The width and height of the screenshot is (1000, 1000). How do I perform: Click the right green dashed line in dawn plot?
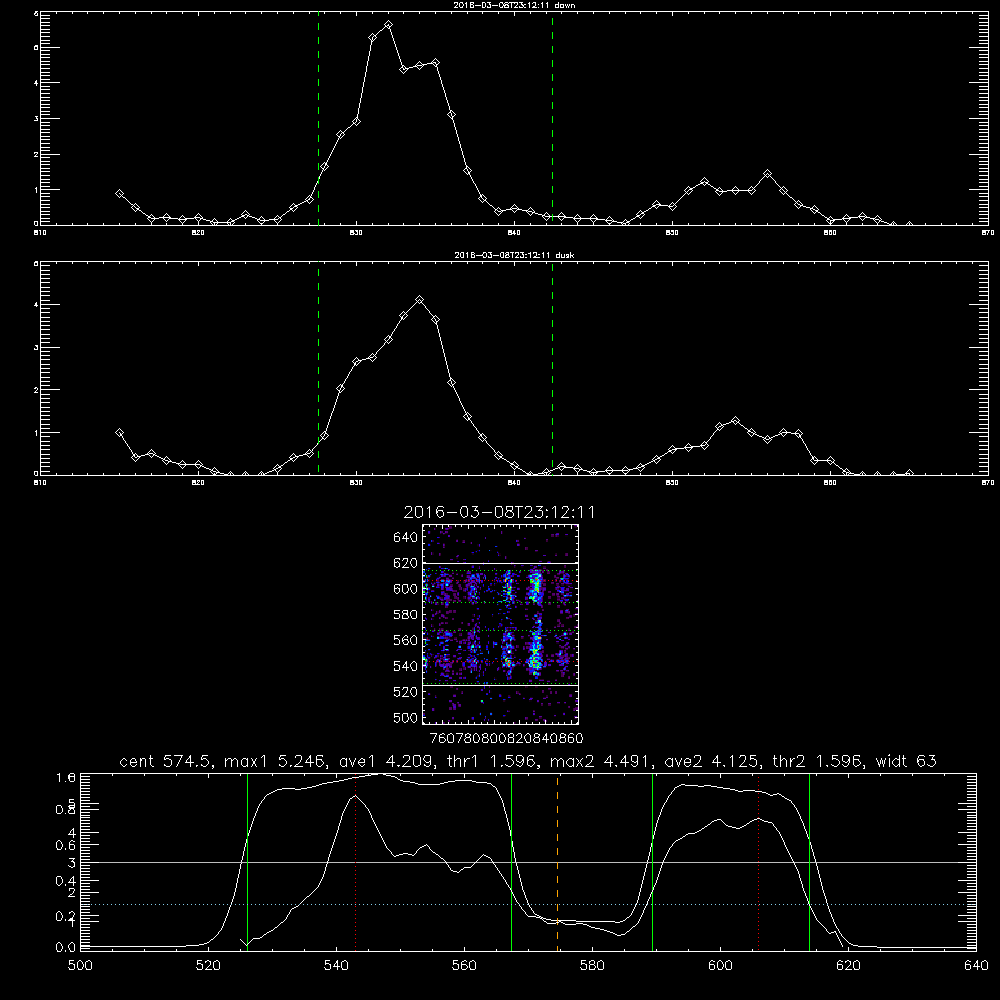552,118
